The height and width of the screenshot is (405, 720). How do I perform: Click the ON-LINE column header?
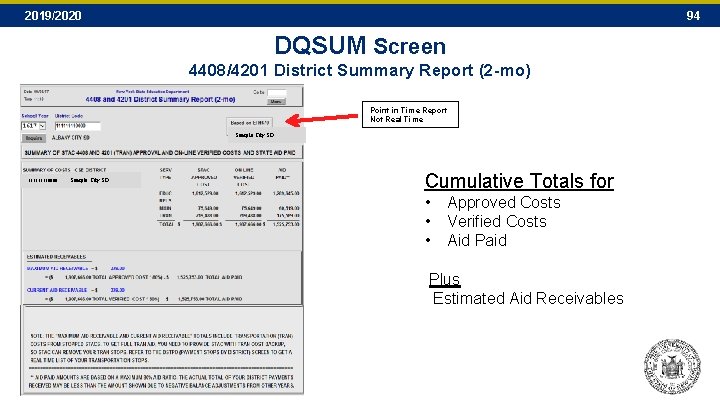coord(244,170)
